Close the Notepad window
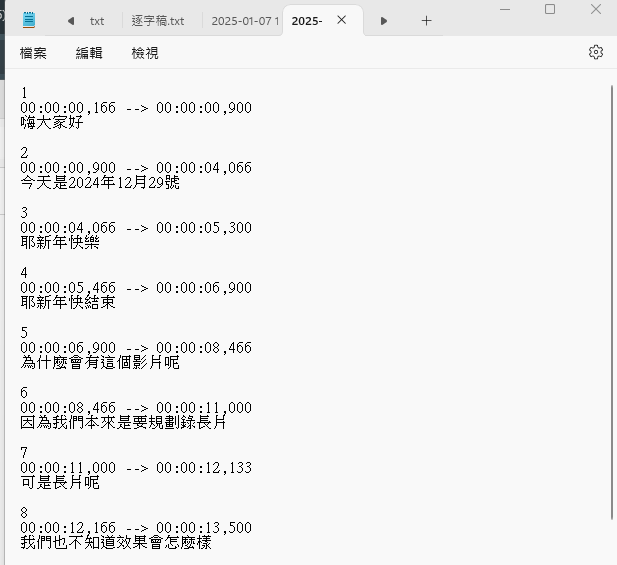The width and height of the screenshot is (617, 565). coord(596,9)
